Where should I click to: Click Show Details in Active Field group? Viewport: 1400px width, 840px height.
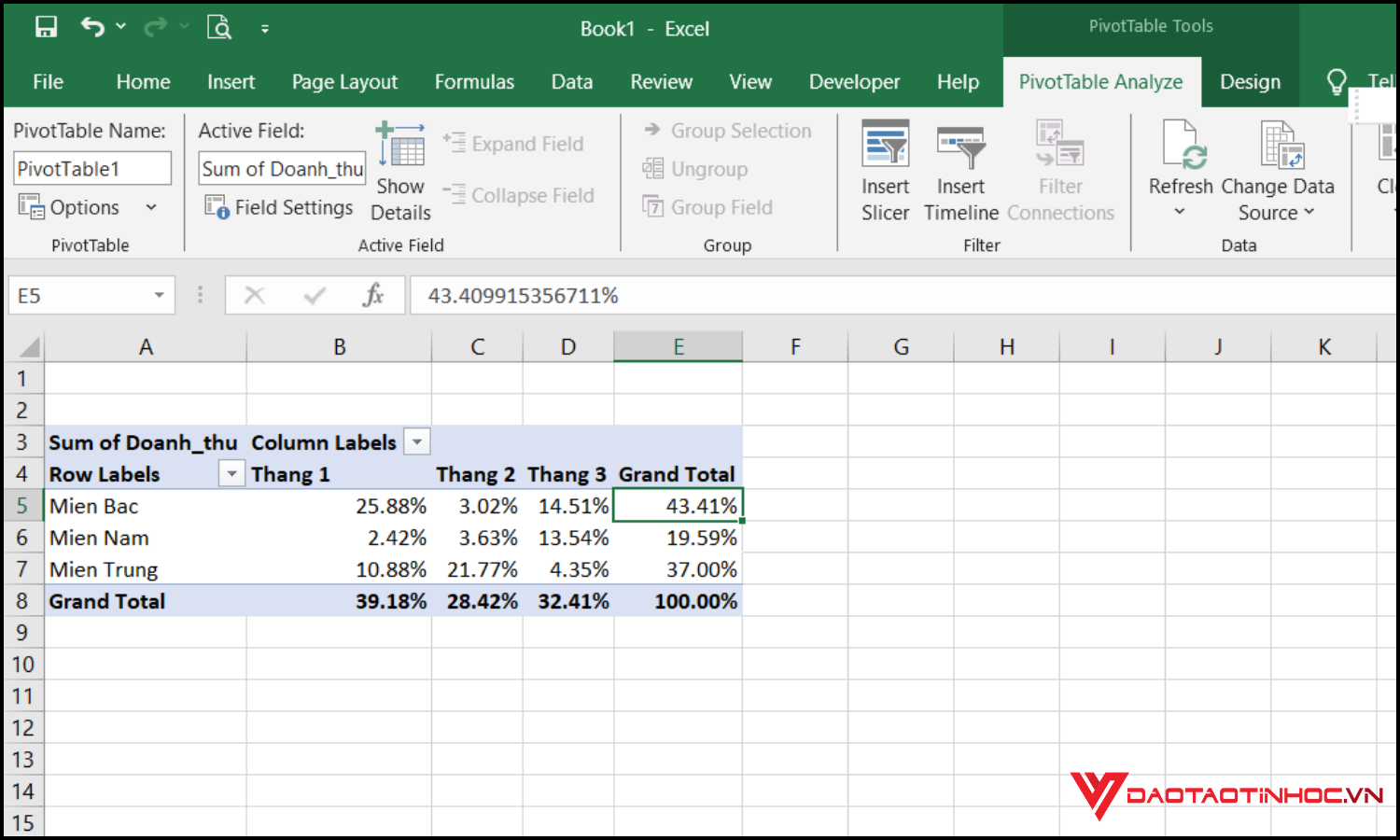(400, 173)
